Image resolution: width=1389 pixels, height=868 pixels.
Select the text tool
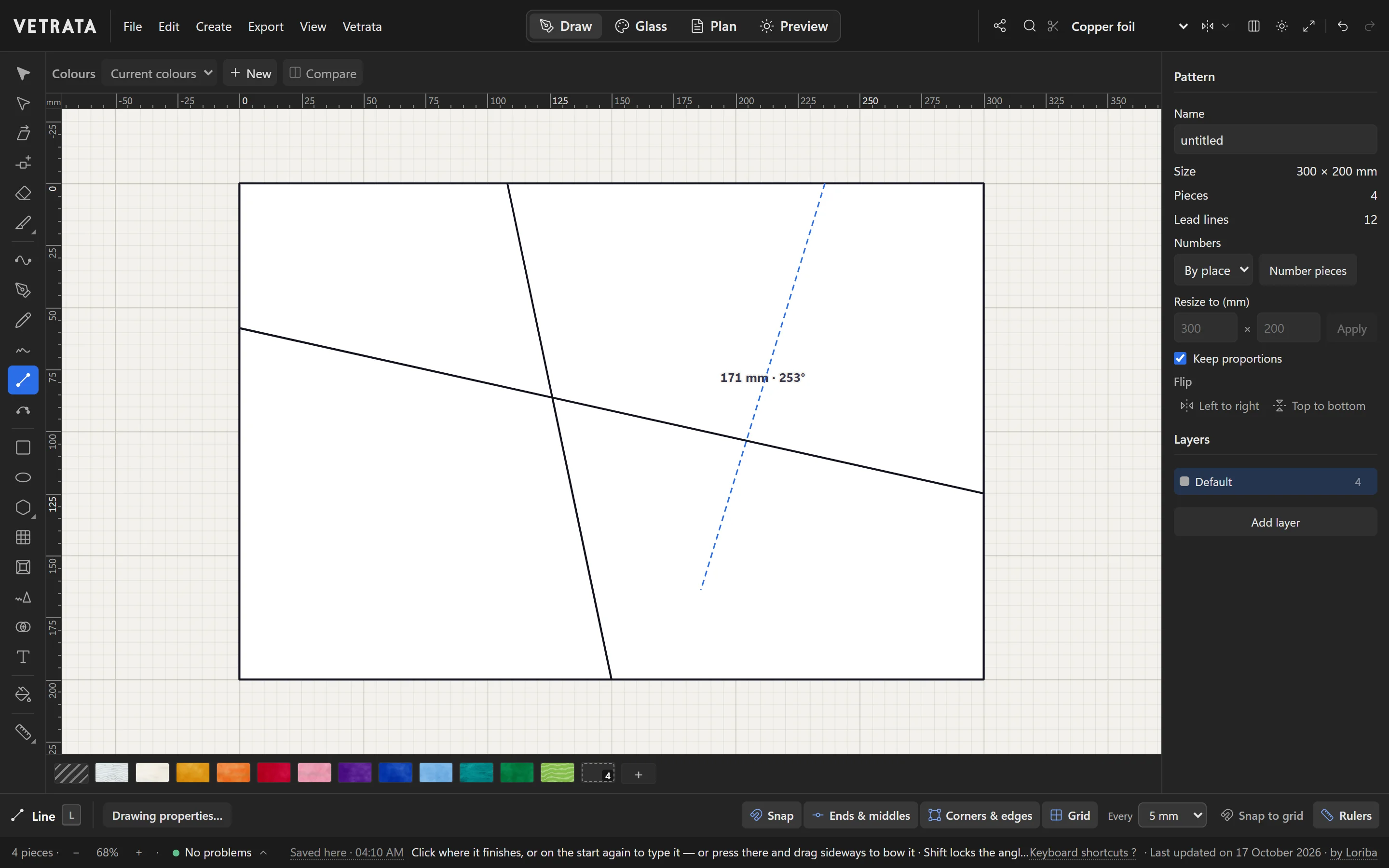[x=23, y=657]
